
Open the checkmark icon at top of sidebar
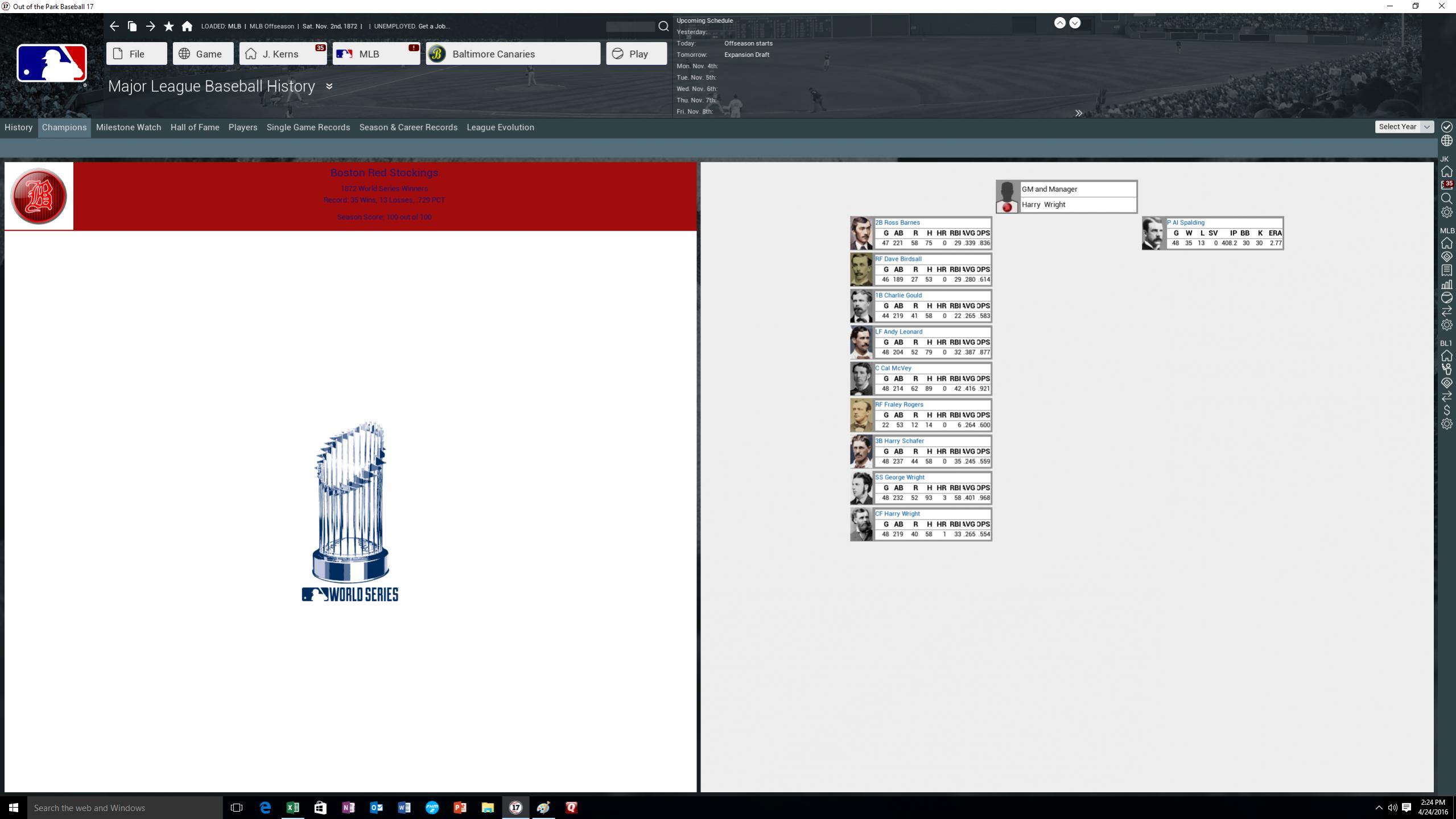pyautogui.click(x=1446, y=126)
